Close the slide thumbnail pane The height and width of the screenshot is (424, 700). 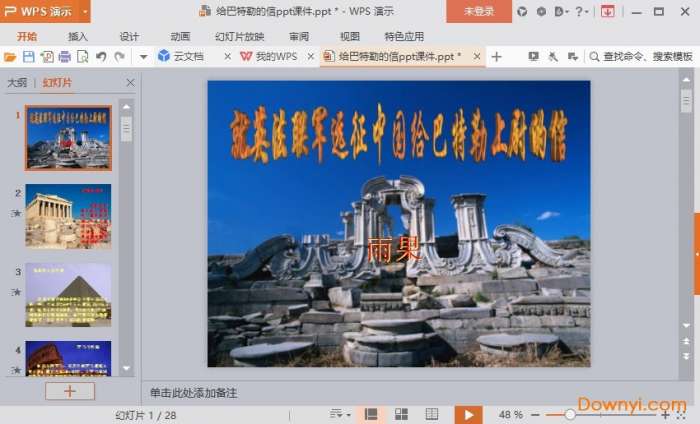coord(130,83)
